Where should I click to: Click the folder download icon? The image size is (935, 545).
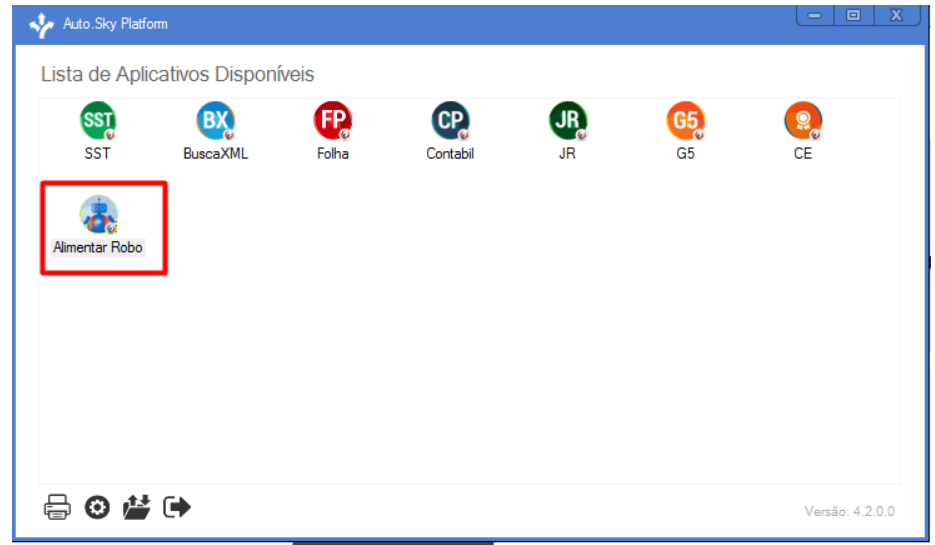coord(137,507)
